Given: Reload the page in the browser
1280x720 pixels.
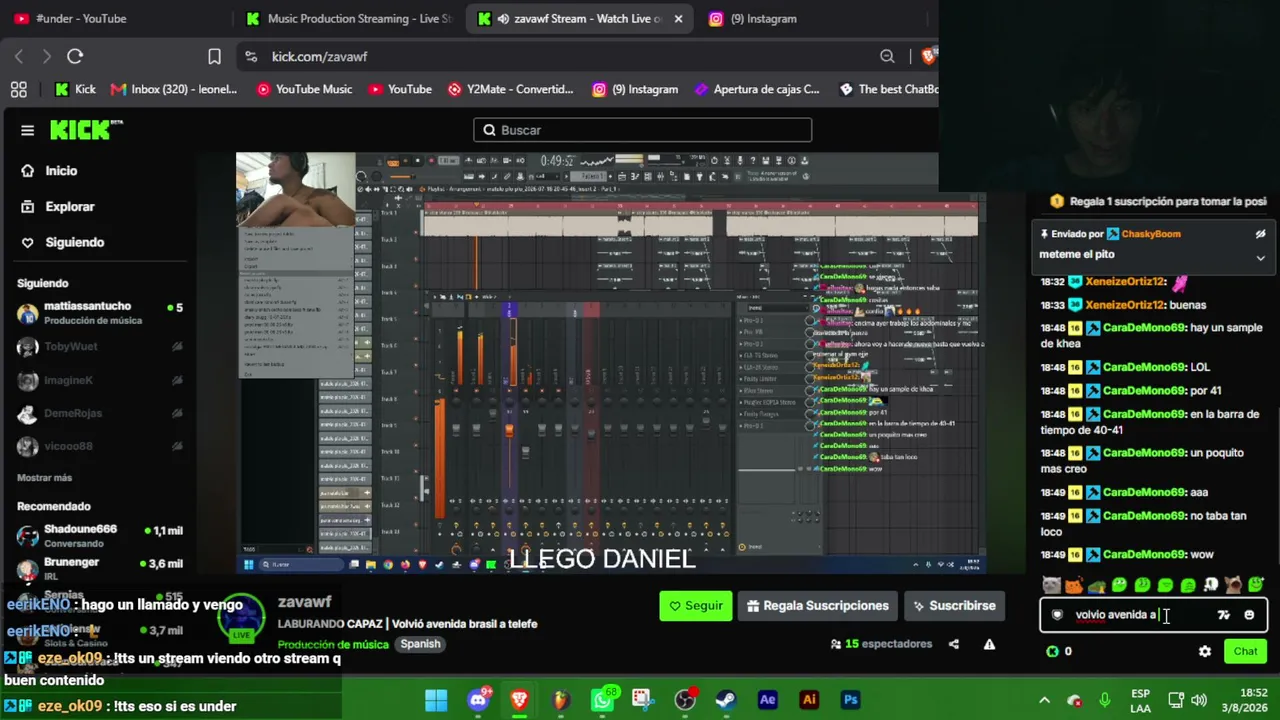Looking at the screenshot, I should (75, 57).
